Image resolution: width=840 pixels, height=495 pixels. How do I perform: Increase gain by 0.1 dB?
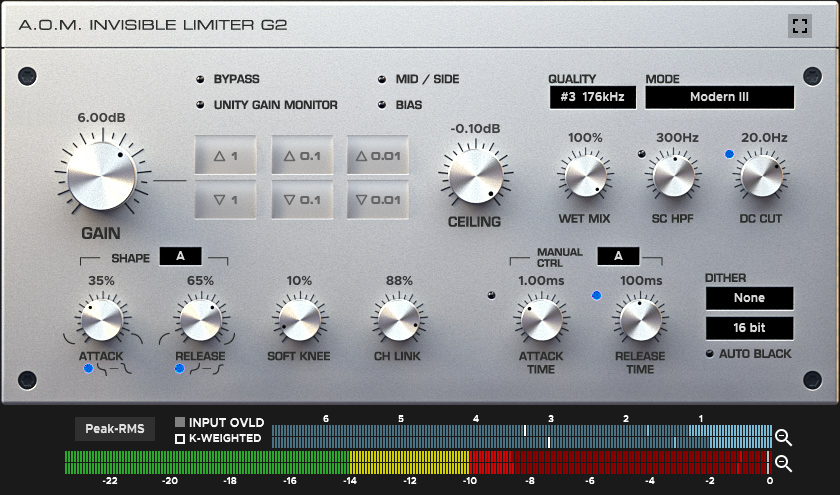click(302, 155)
